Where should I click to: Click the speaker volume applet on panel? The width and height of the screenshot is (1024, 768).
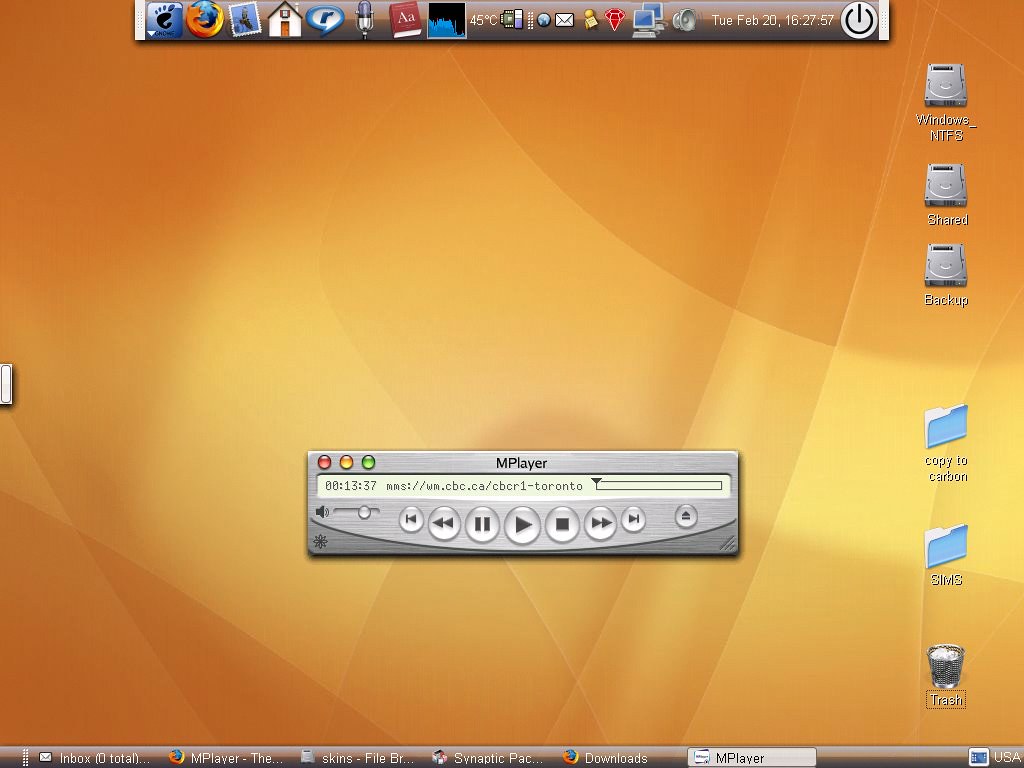[686, 20]
